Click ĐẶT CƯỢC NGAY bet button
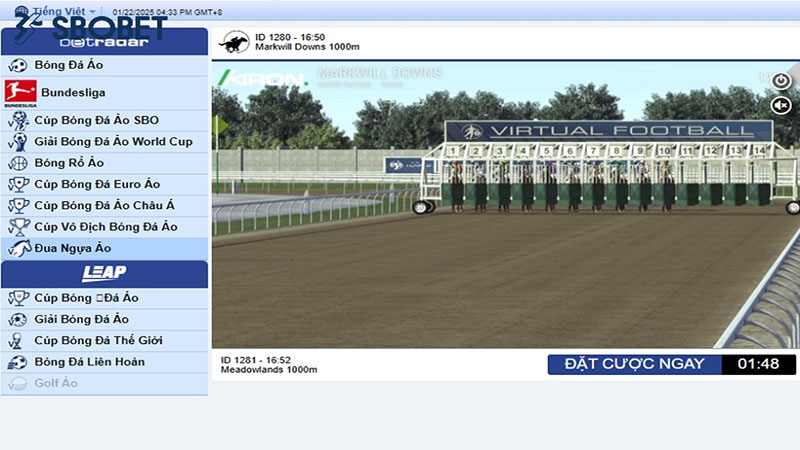The width and height of the screenshot is (800, 450). click(x=635, y=364)
